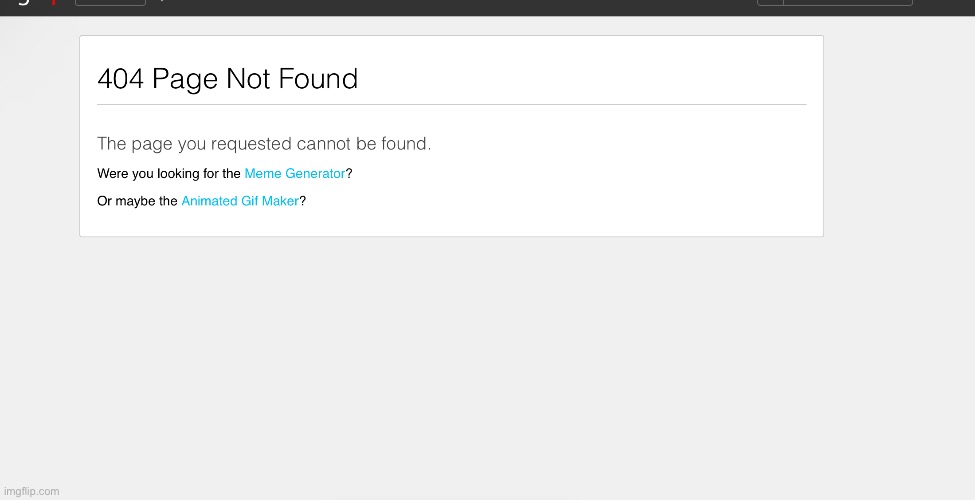Click the question mark after Meme Generator
The width and height of the screenshot is (975, 500).
click(349, 174)
